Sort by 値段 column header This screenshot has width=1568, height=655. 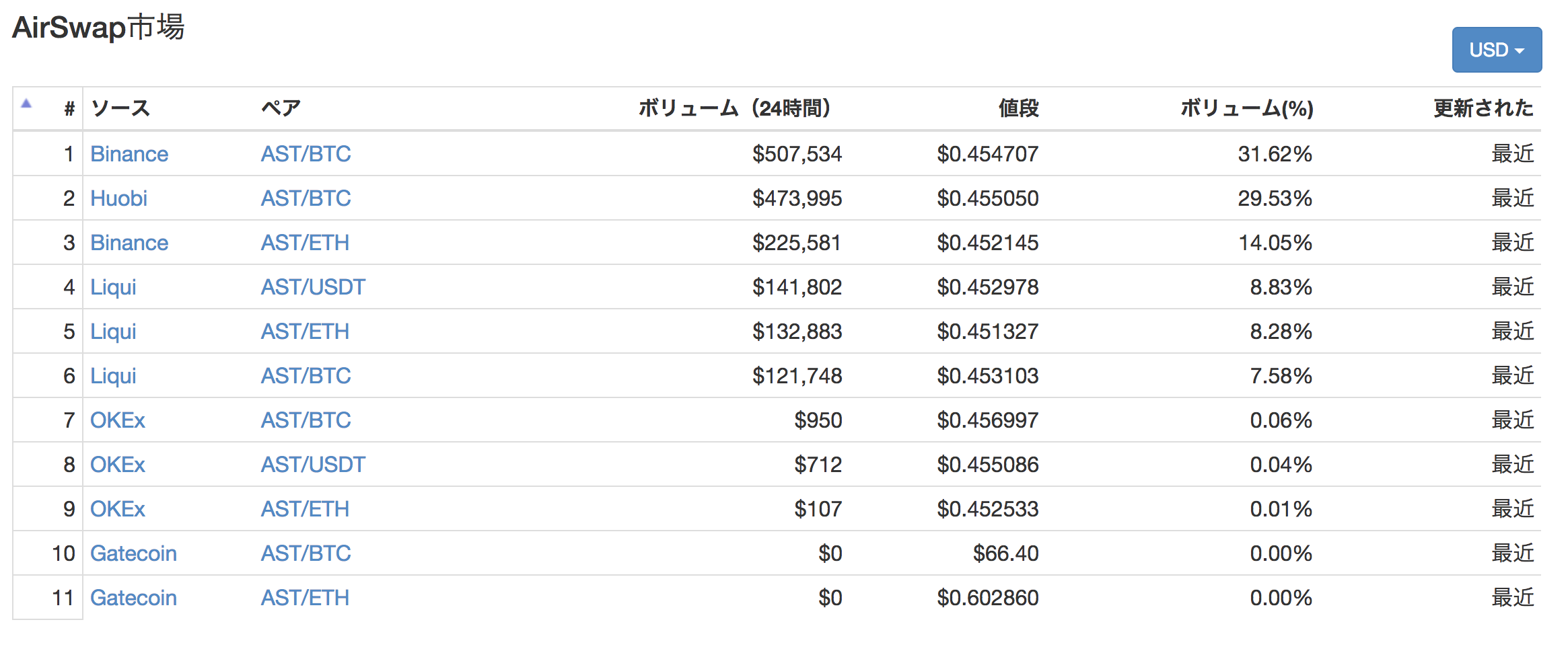(x=1018, y=108)
